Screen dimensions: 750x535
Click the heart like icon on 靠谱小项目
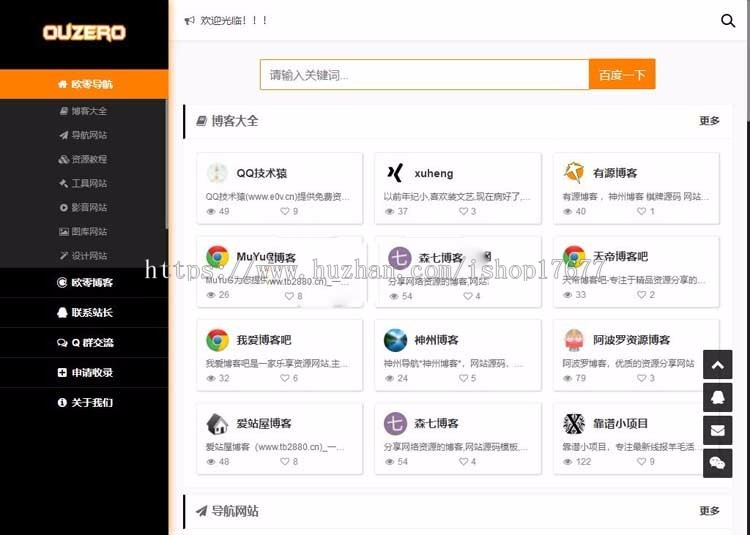642,462
